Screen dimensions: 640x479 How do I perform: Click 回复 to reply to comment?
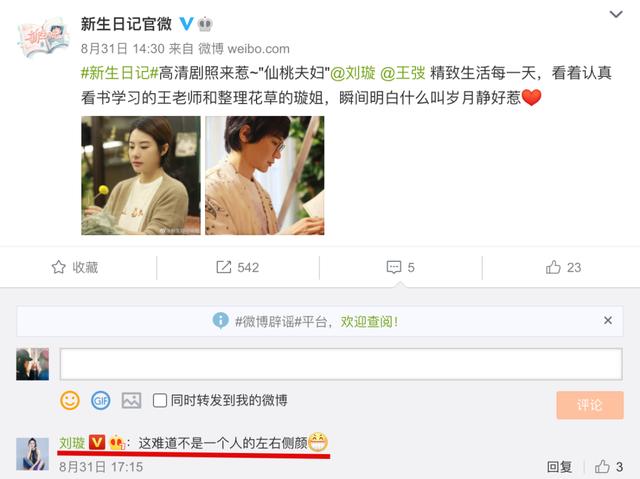(x=559, y=467)
